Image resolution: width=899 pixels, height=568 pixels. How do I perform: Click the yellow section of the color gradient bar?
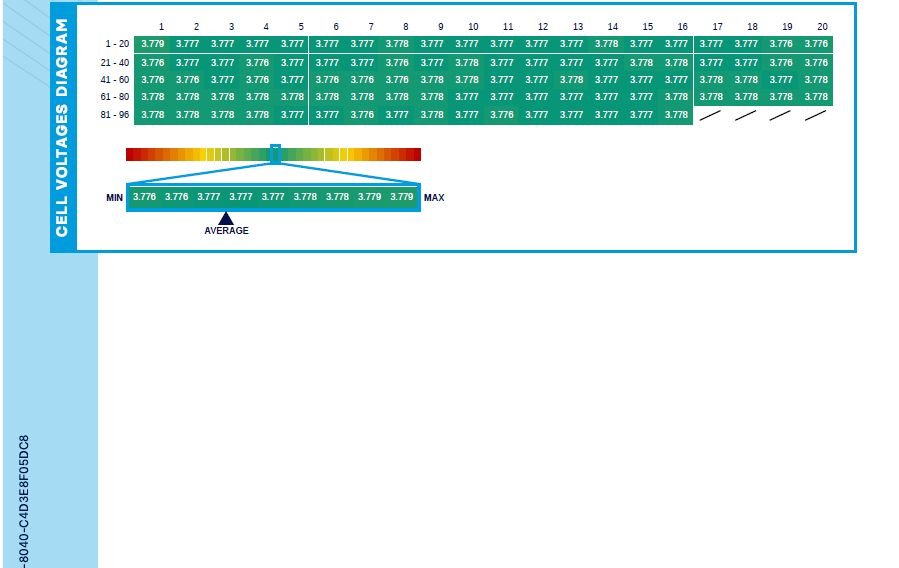coord(197,154)
